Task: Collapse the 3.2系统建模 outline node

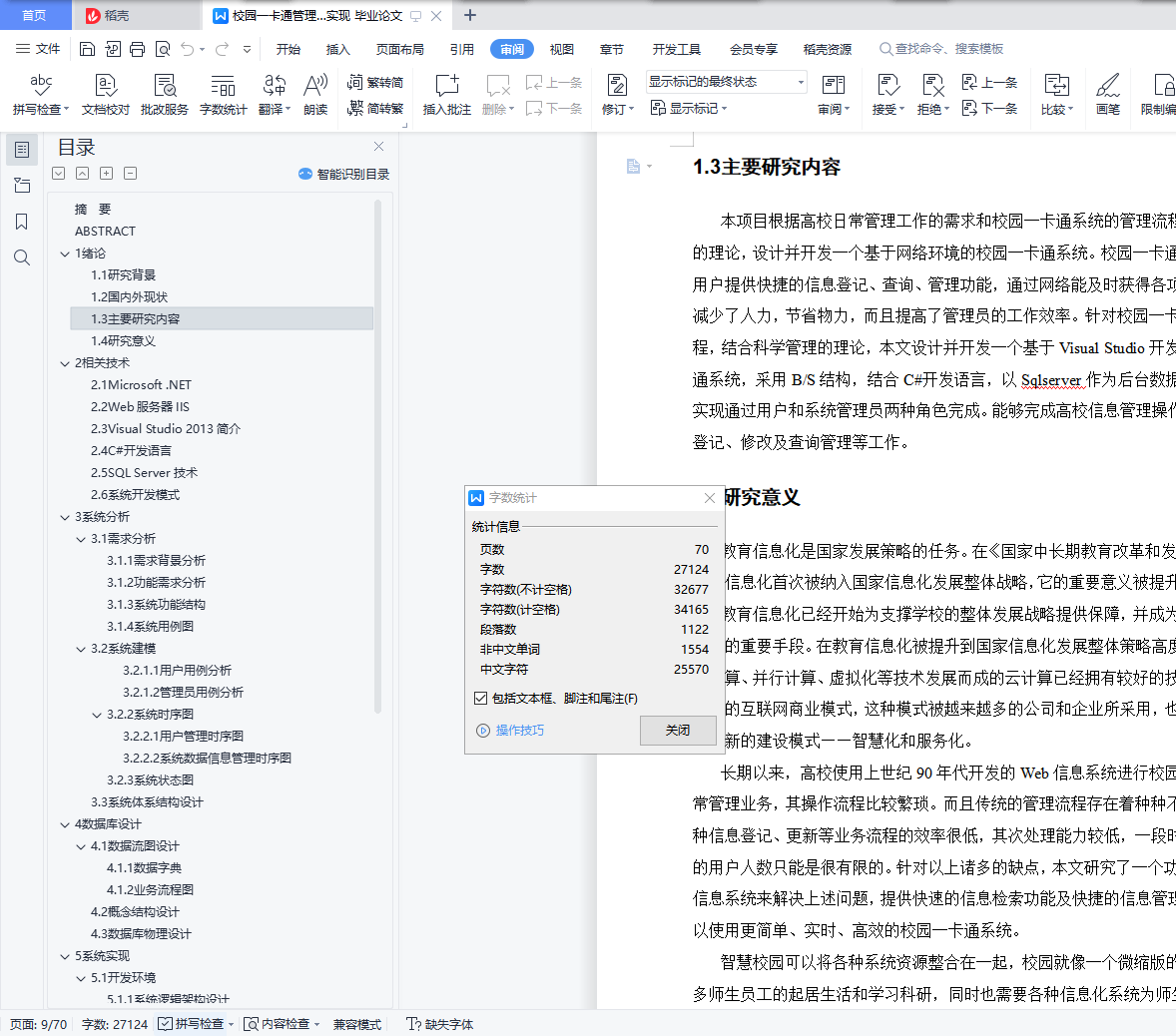Action: [81, 649]
